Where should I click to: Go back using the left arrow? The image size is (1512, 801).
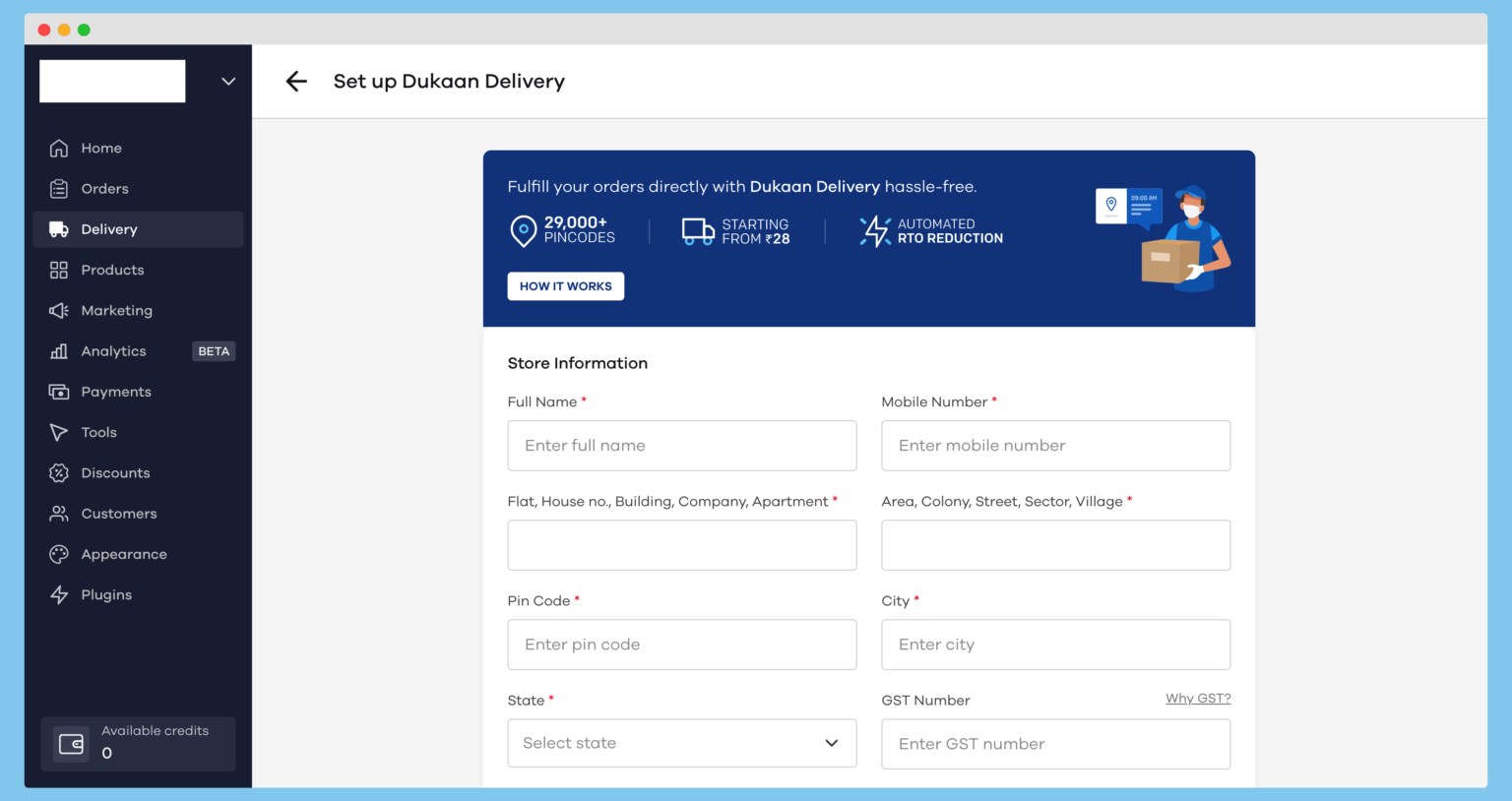click(296, 82)
